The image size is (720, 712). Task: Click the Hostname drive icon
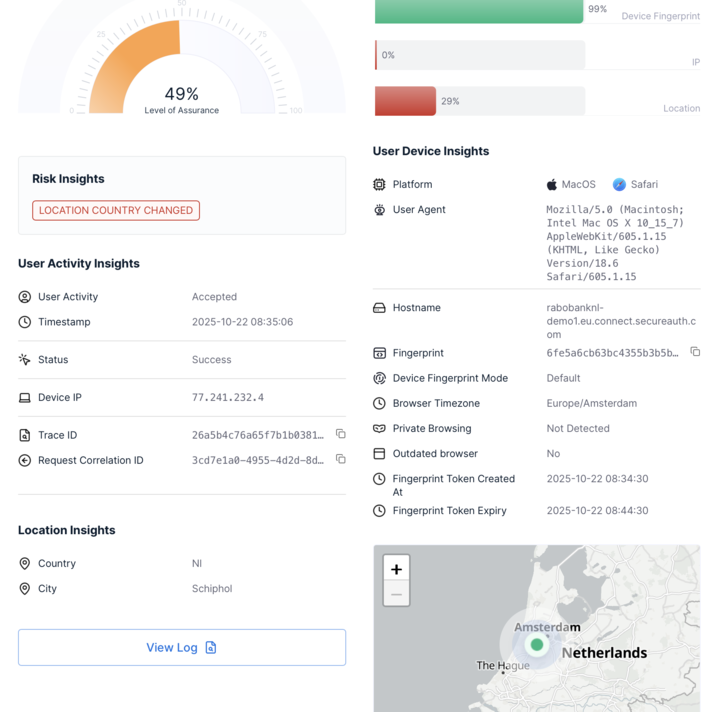379,308
